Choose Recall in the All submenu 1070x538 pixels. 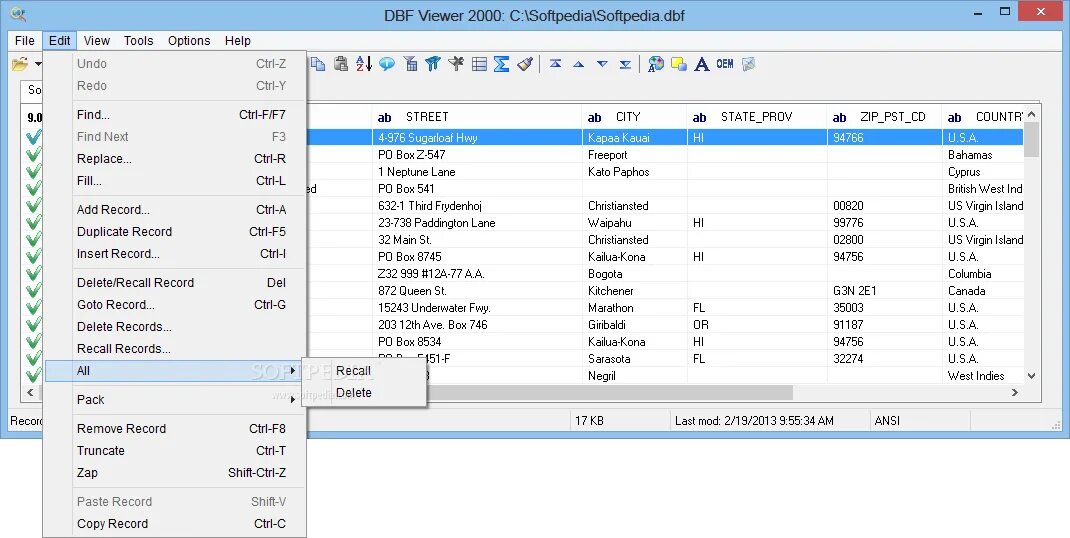[364, 371]
